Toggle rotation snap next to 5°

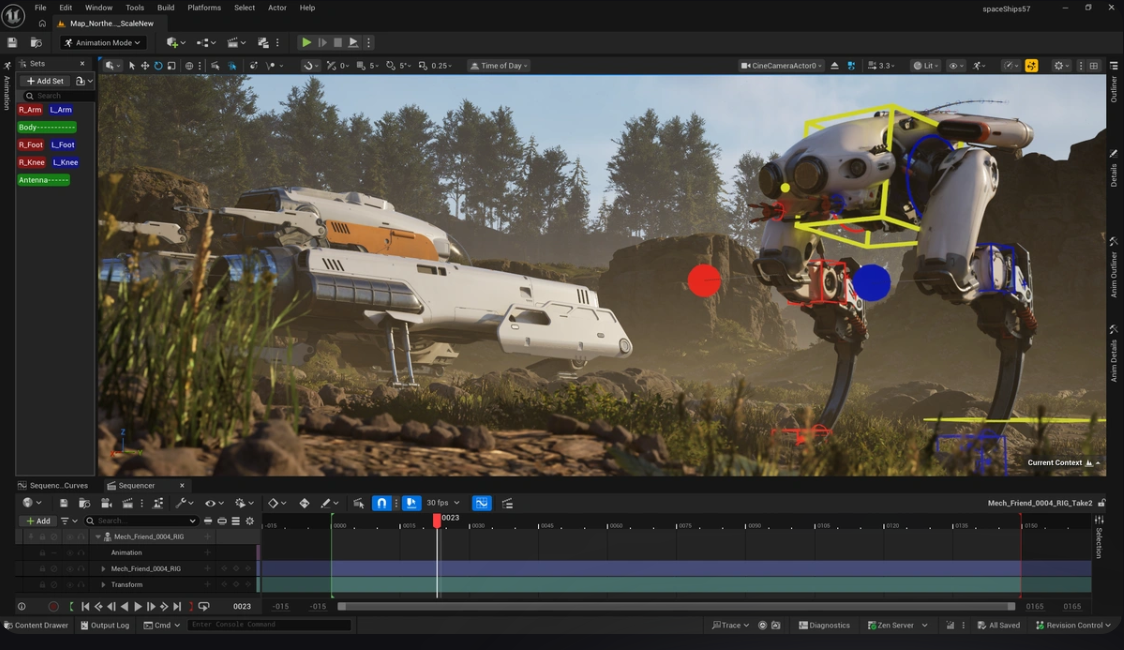[x=391, y=66]
